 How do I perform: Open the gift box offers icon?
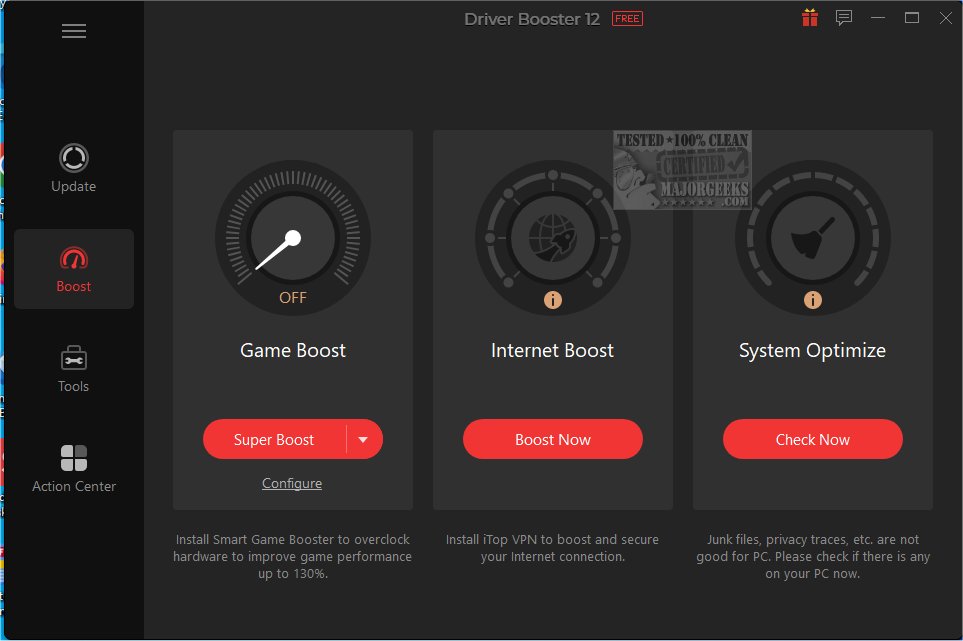coord(810,18)
